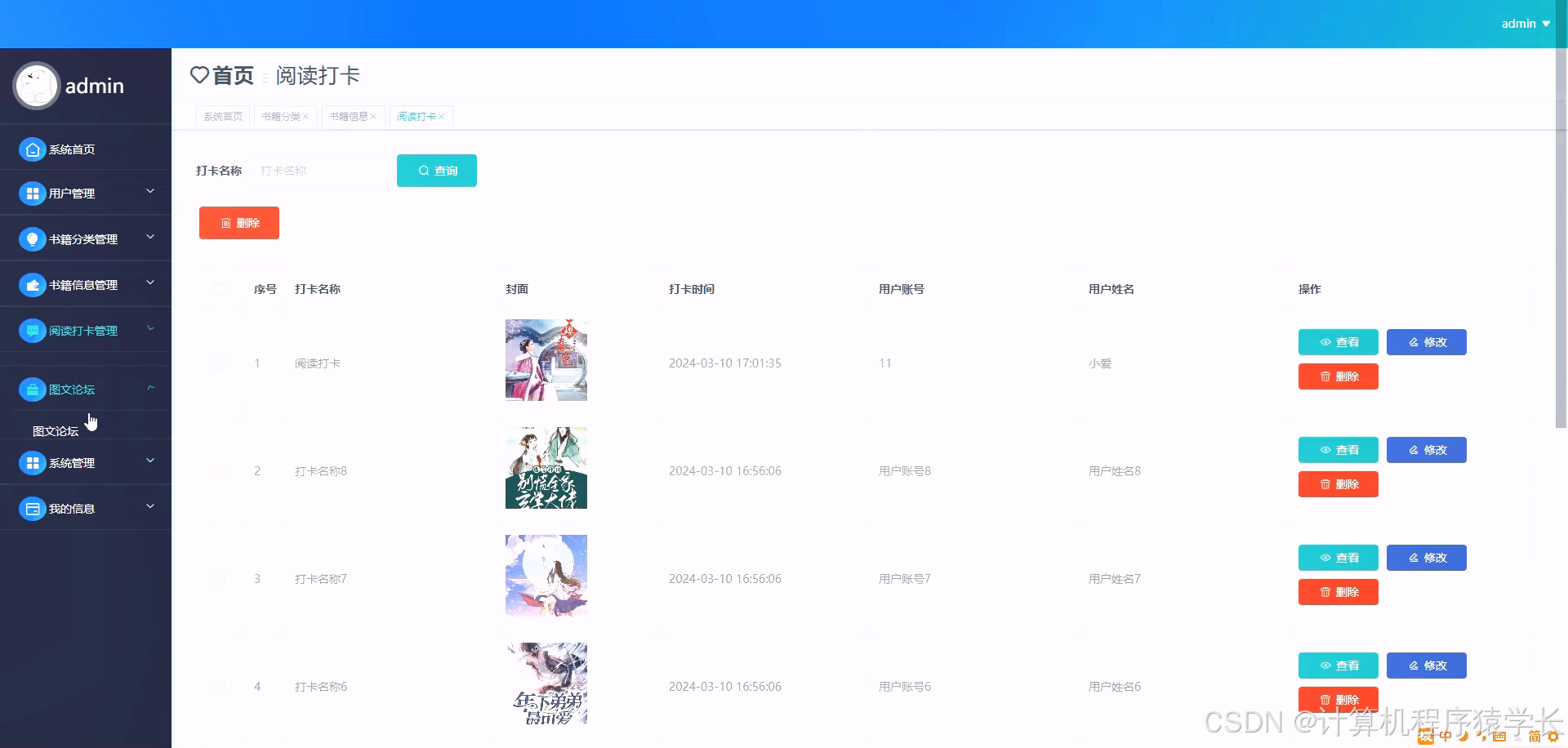The width and height of the screenshot is (1568, 748).
Task: Click the 用户姓名 cell reading 小爱
Action: pyautogui.click(x=1099, y=363)
